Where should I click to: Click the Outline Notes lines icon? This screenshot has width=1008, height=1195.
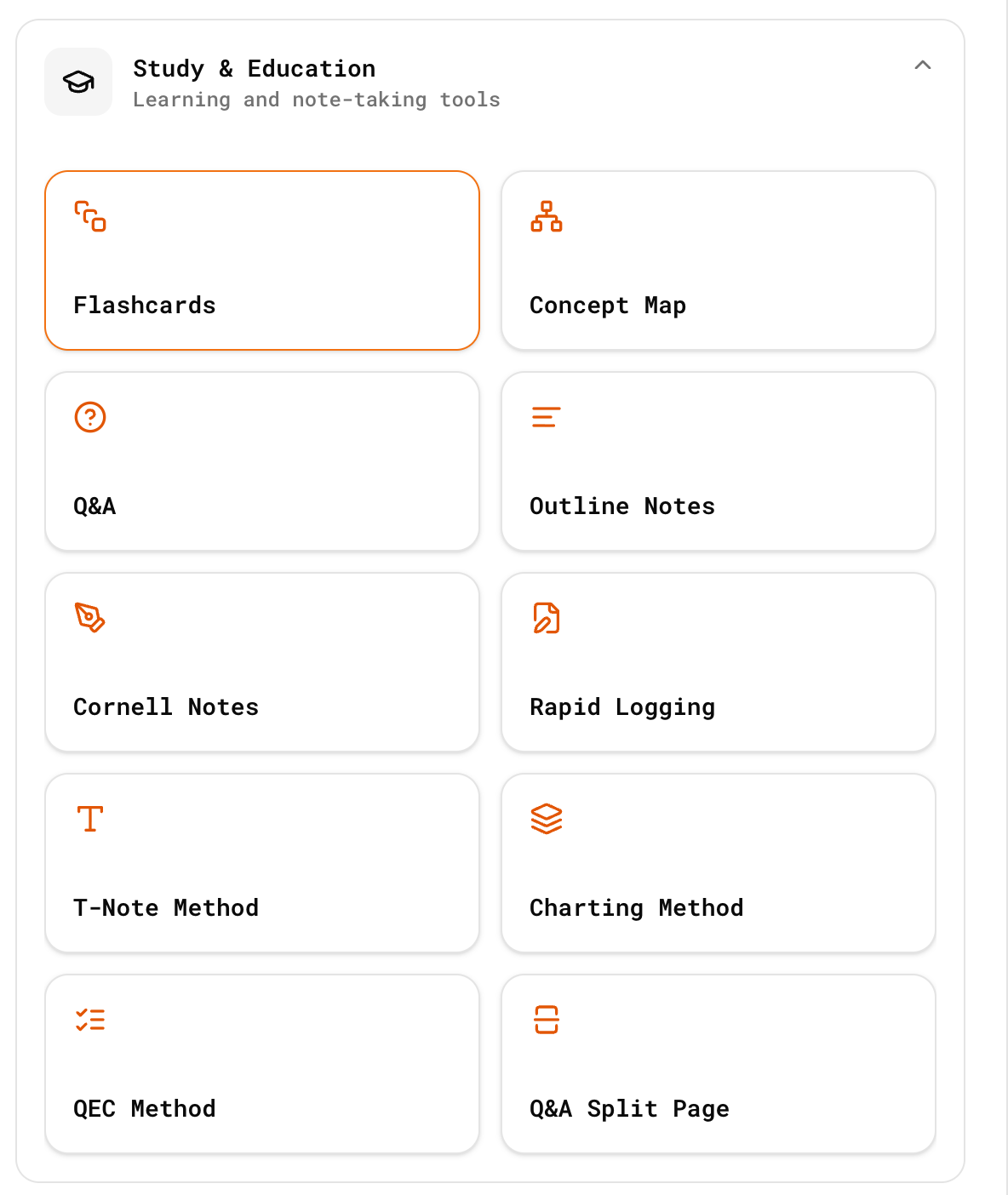pyautogui.click(x=546, y=417)
